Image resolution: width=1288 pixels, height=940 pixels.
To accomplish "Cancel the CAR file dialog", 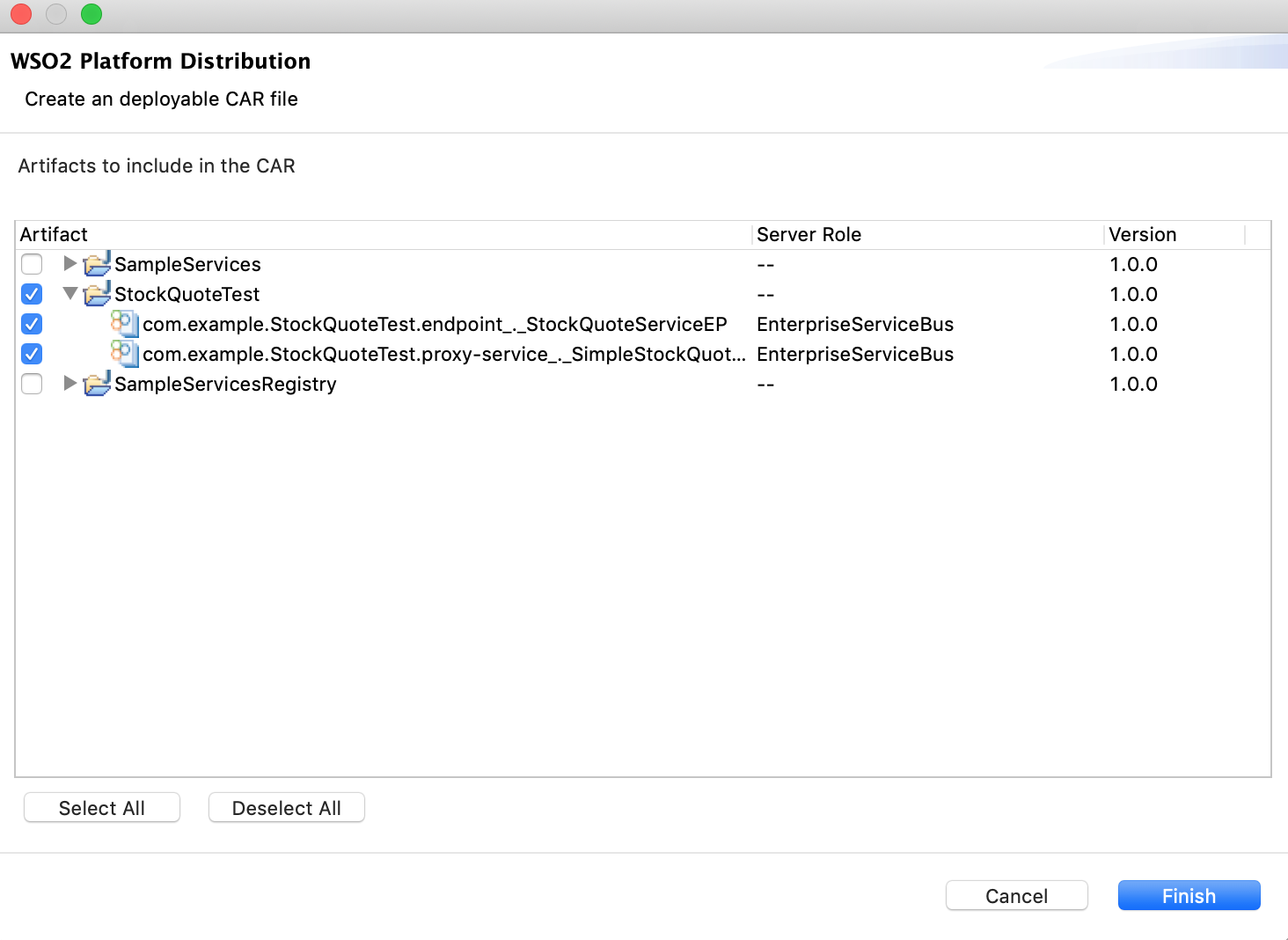I will click(x=1017, y=896).
